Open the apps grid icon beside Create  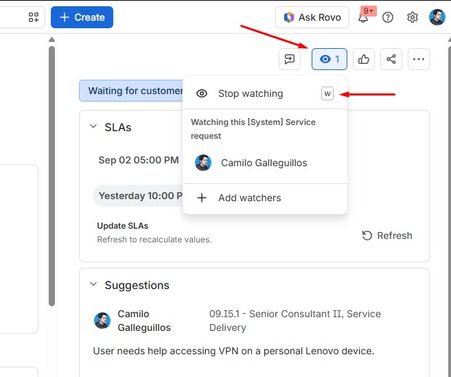34,17
